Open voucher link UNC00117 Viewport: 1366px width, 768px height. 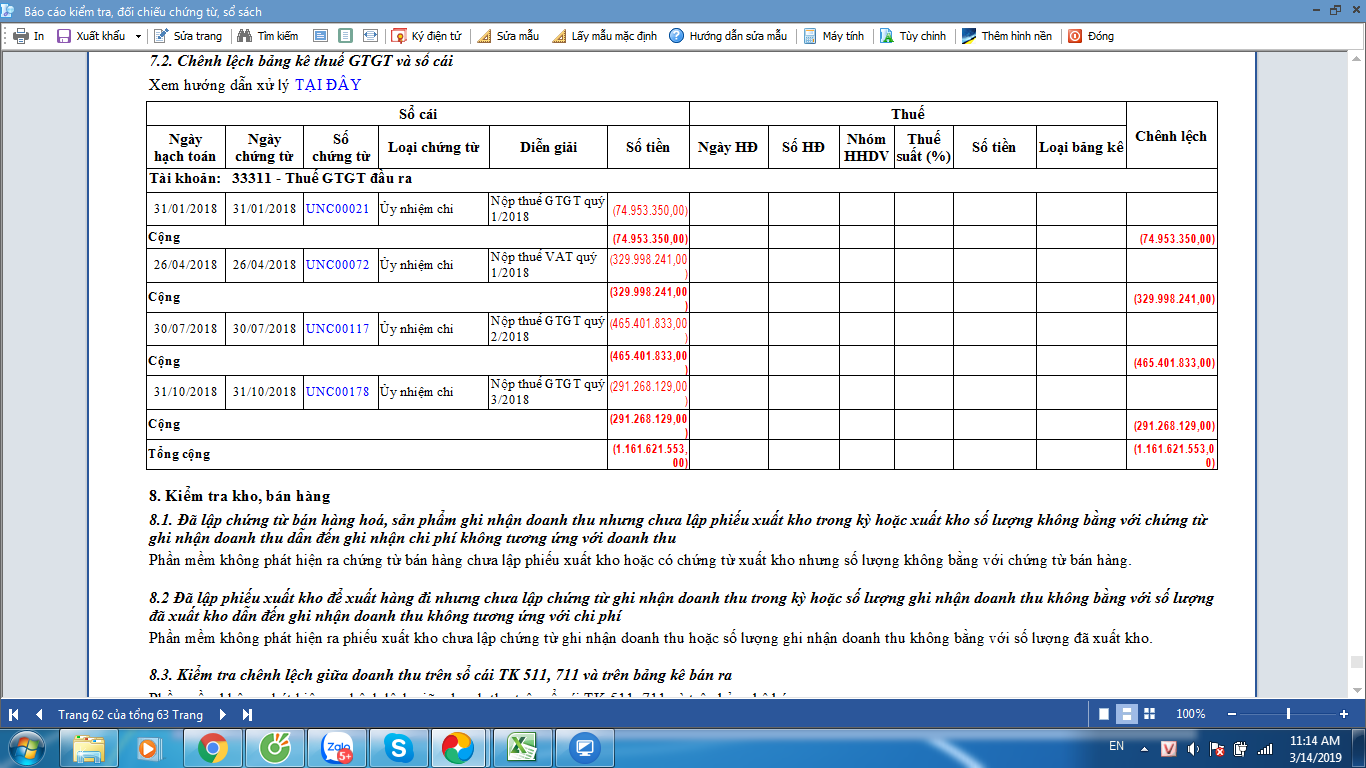tap(338, 329)
